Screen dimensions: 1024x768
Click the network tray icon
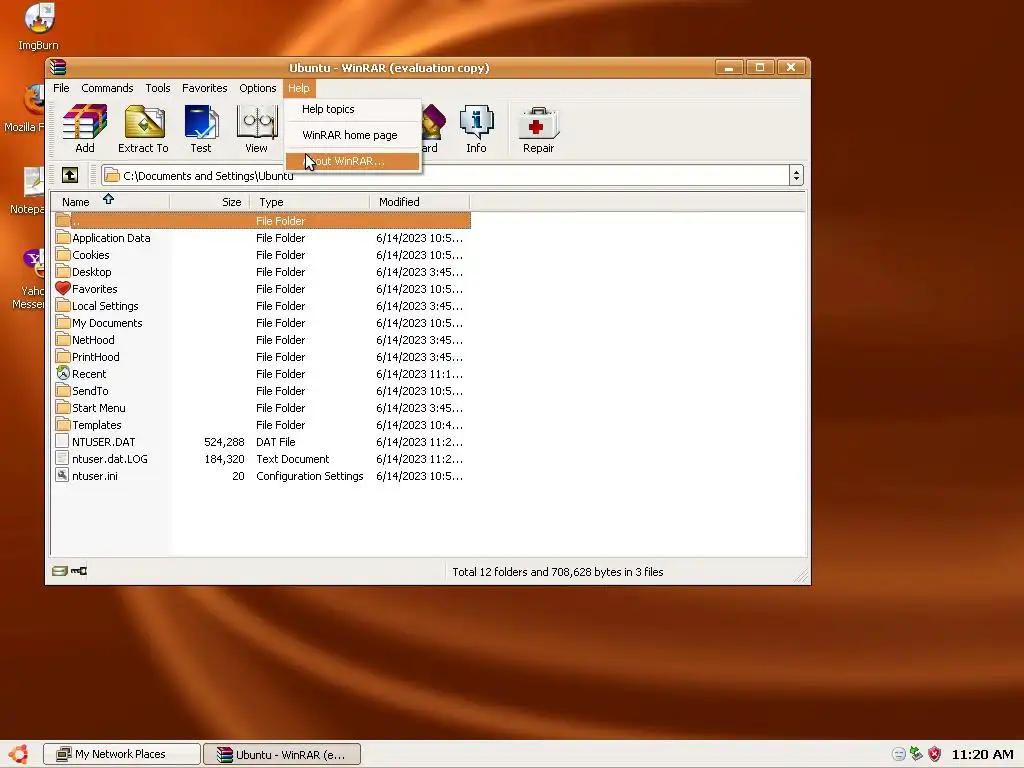tap(916, 754)
